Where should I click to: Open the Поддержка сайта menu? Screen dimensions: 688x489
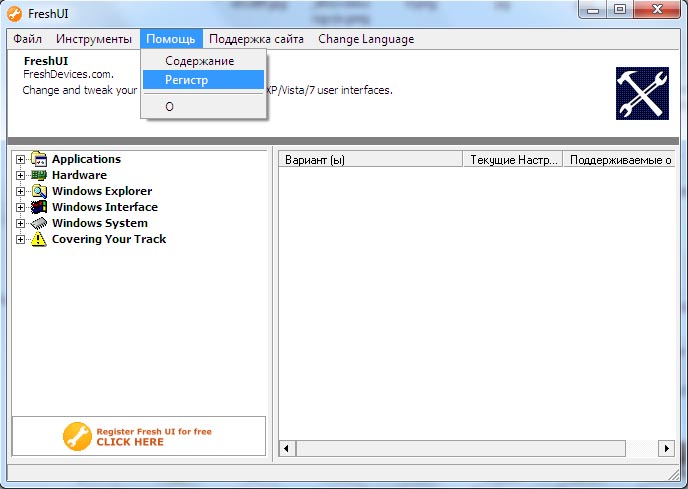(256, 39)
